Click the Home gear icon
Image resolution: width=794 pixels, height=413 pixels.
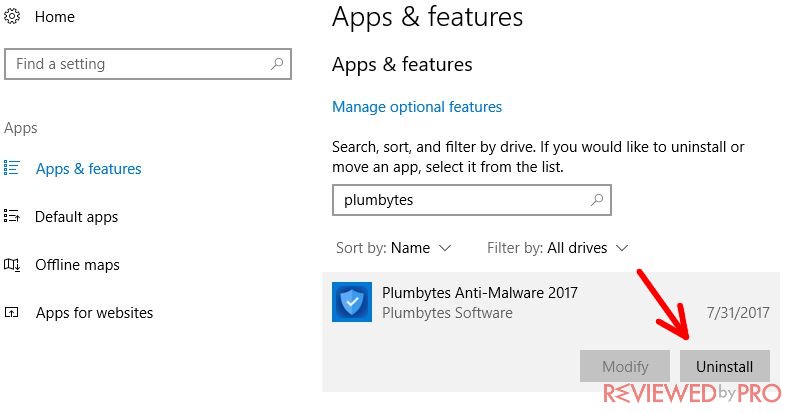(12, 16)
